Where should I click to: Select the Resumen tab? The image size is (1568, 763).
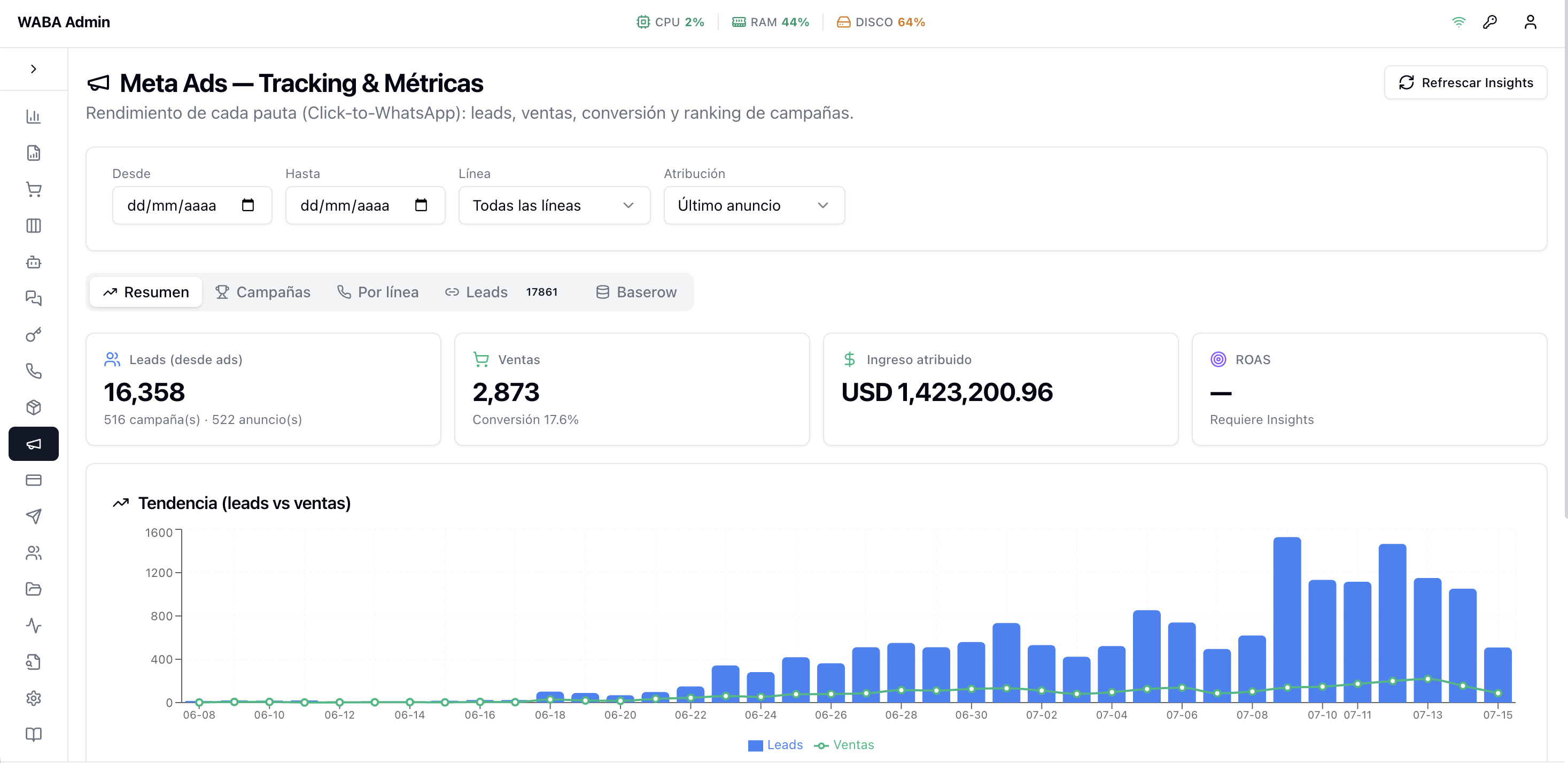[x=146, y=292]
